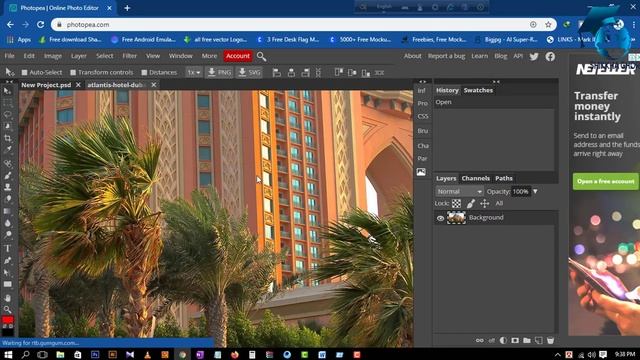Click Open a free account ad button
Image resolution: width=640 pixels, height=360 pixels.
tap(606, 181)
